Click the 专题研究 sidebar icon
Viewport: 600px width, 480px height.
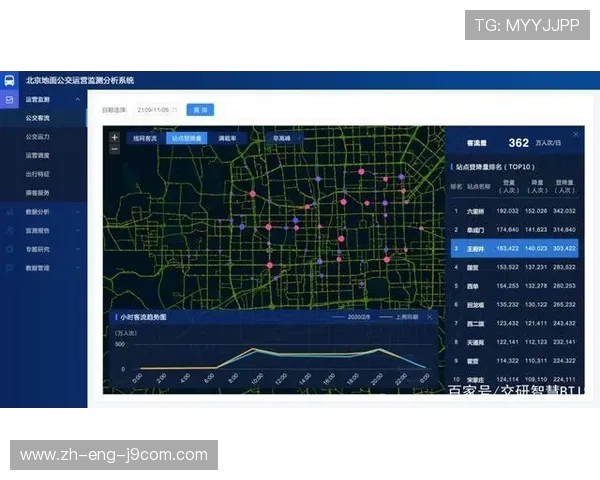[x=9, y=249]
